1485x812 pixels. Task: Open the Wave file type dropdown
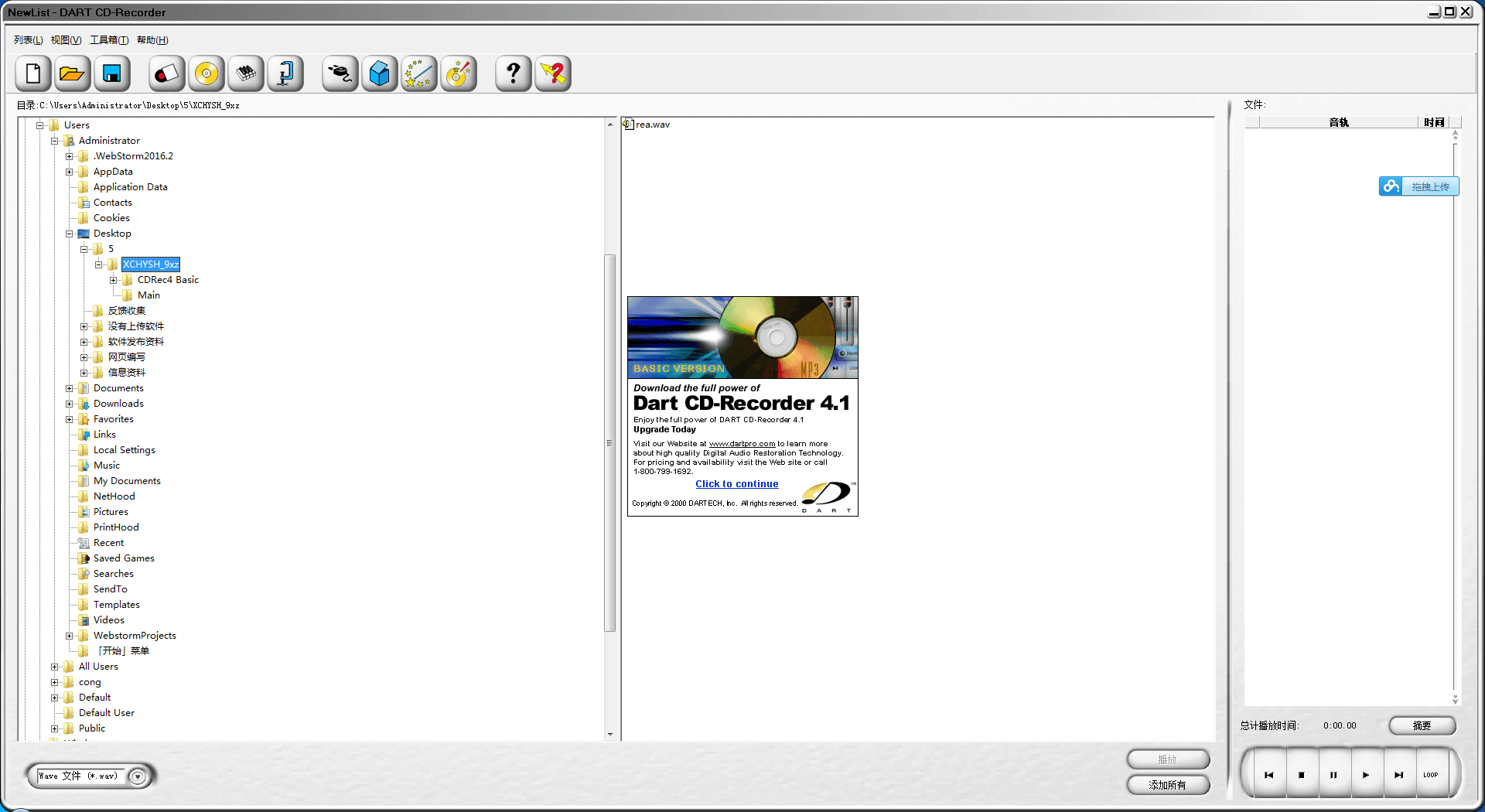coord(138,776)
